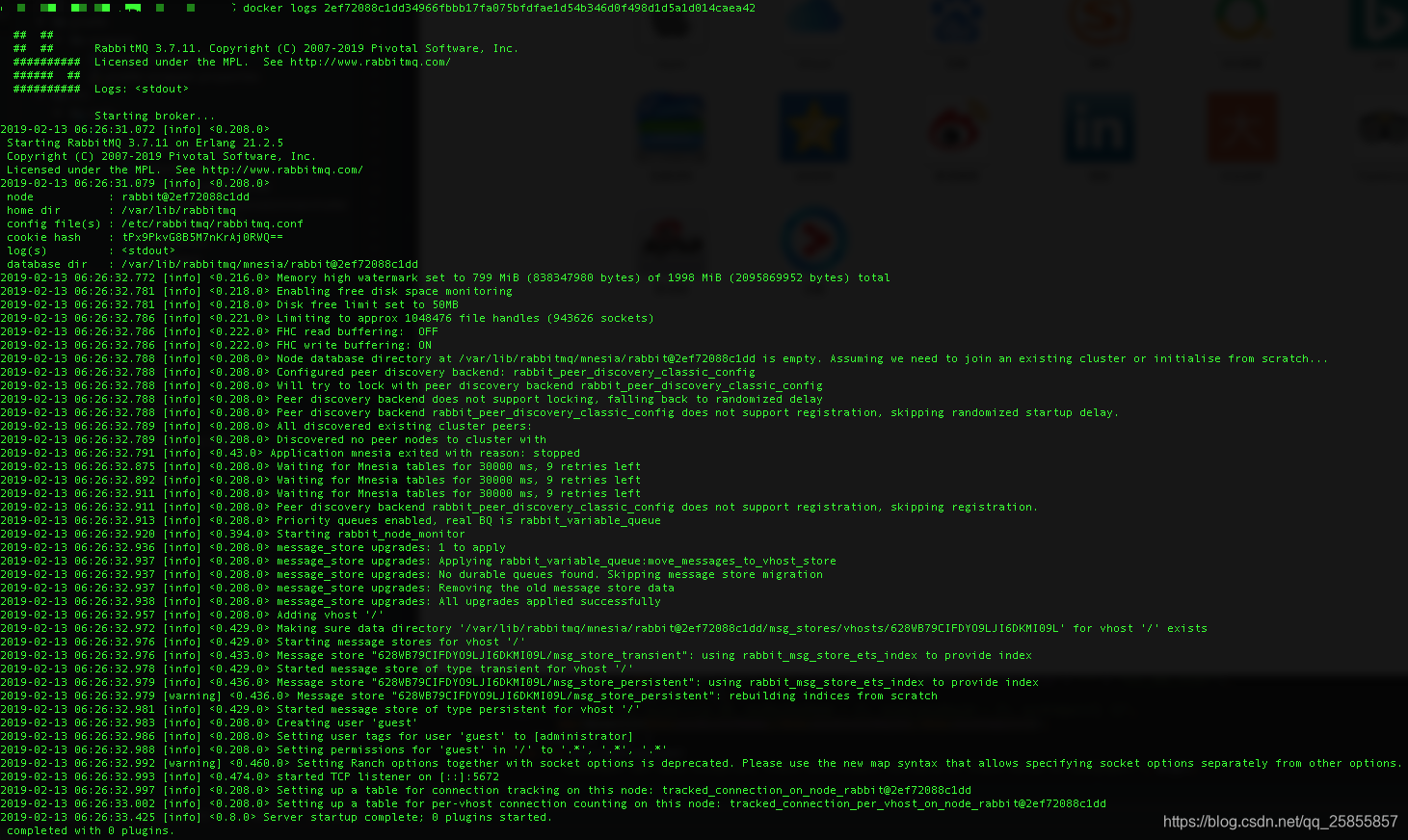Click 'Application mnesia exited with reason: stopped'

pyautogui.click(x=425, y=453)
